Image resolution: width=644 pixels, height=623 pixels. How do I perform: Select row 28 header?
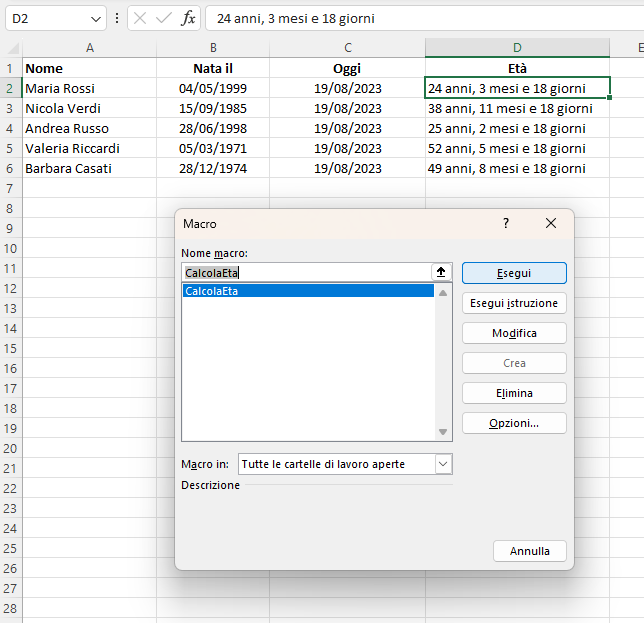click(x=10, y=609)
